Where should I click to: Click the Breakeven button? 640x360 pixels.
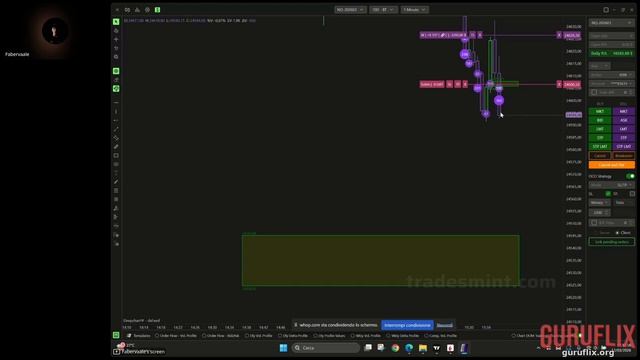coord(624,156)
